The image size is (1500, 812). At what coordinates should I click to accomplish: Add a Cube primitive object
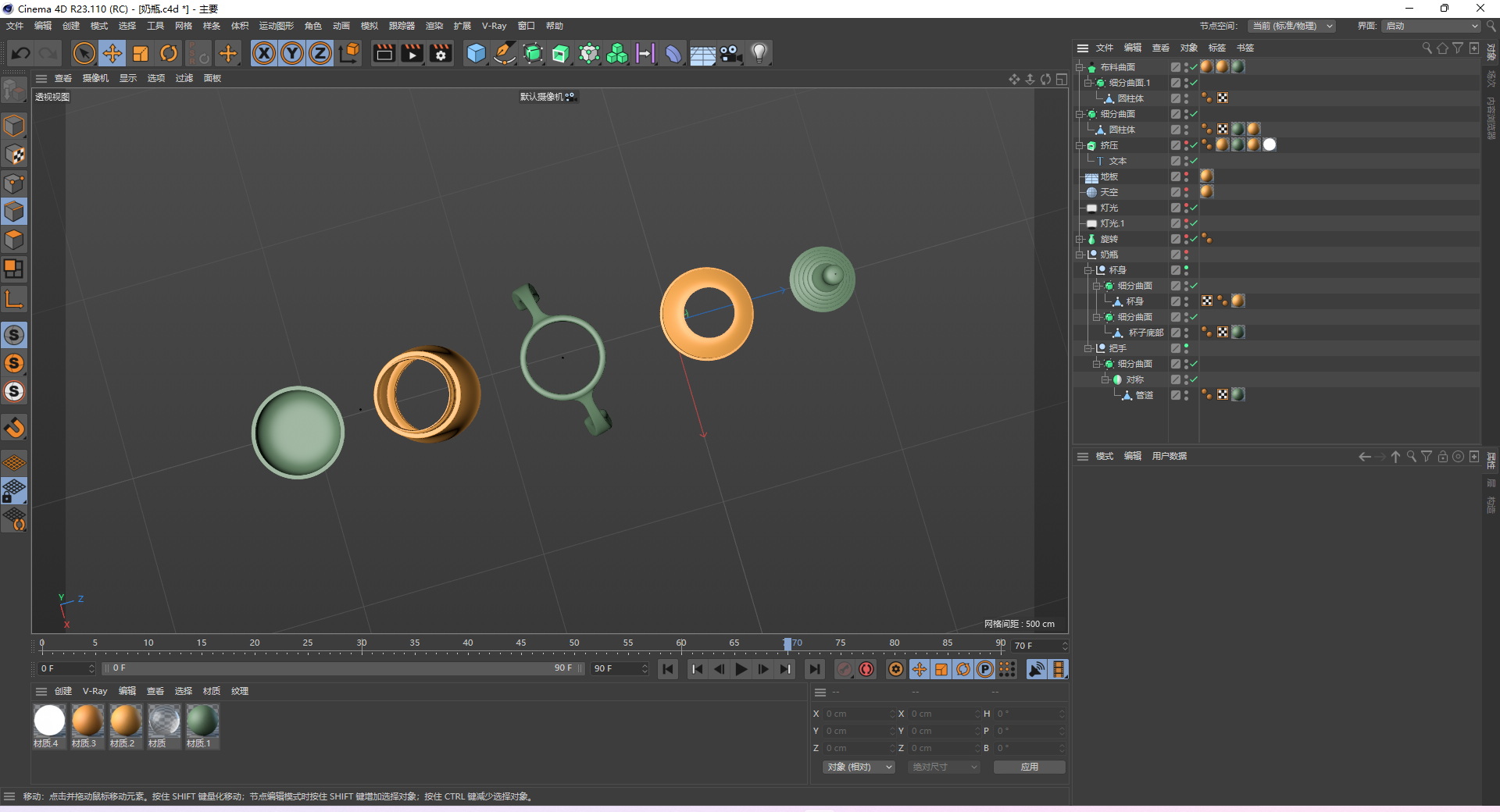[x=476, y=53]
